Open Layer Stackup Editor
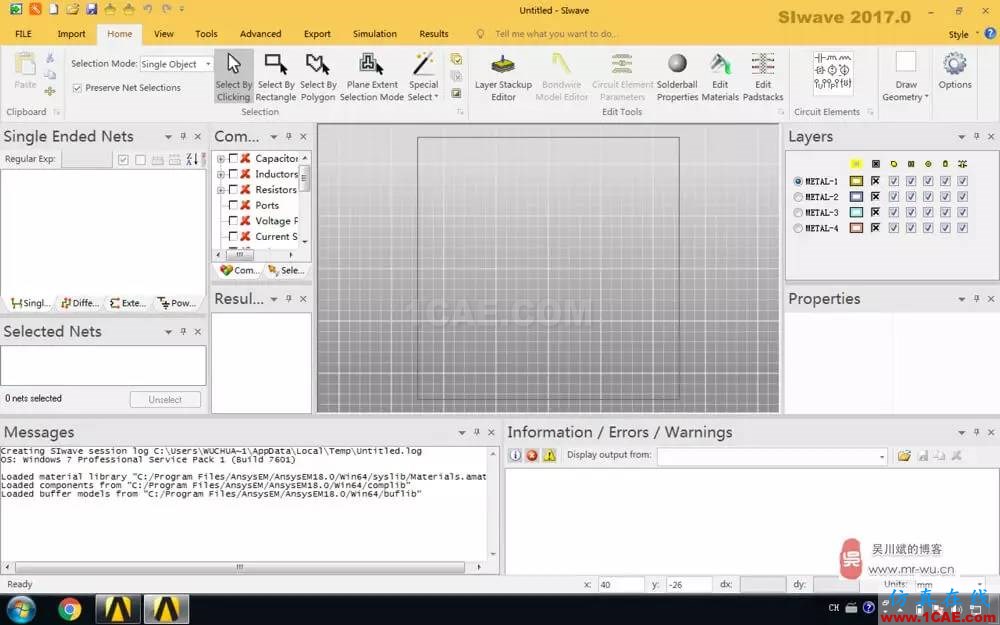 503,77
